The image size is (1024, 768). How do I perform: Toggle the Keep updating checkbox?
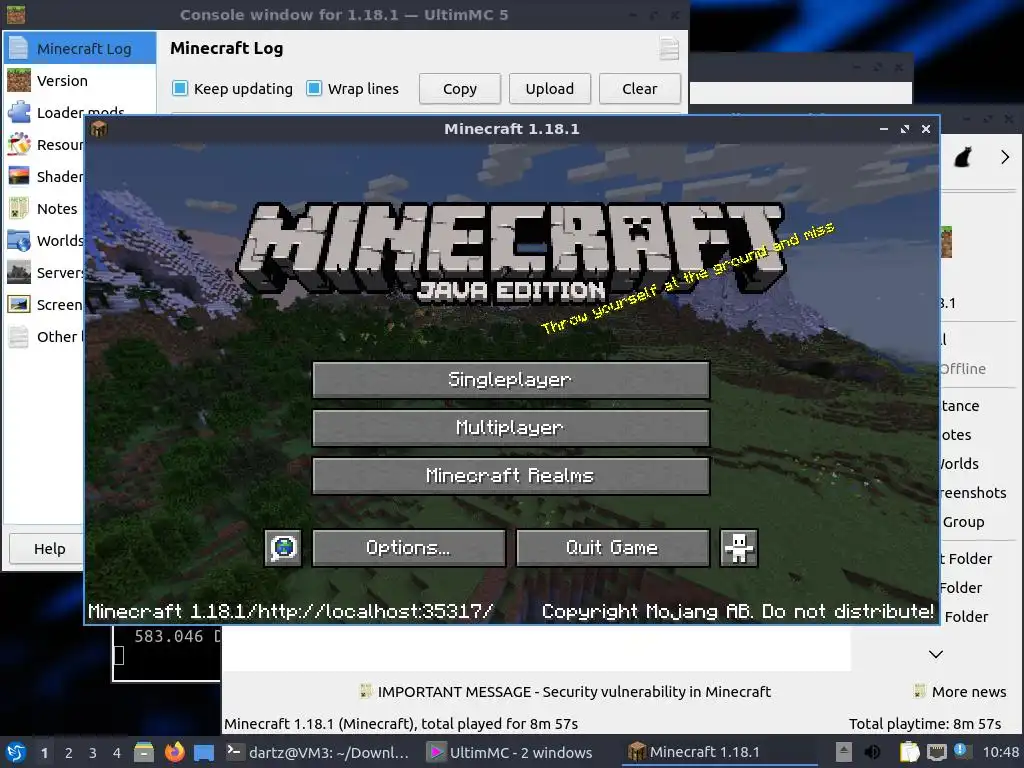click(180, 88)
